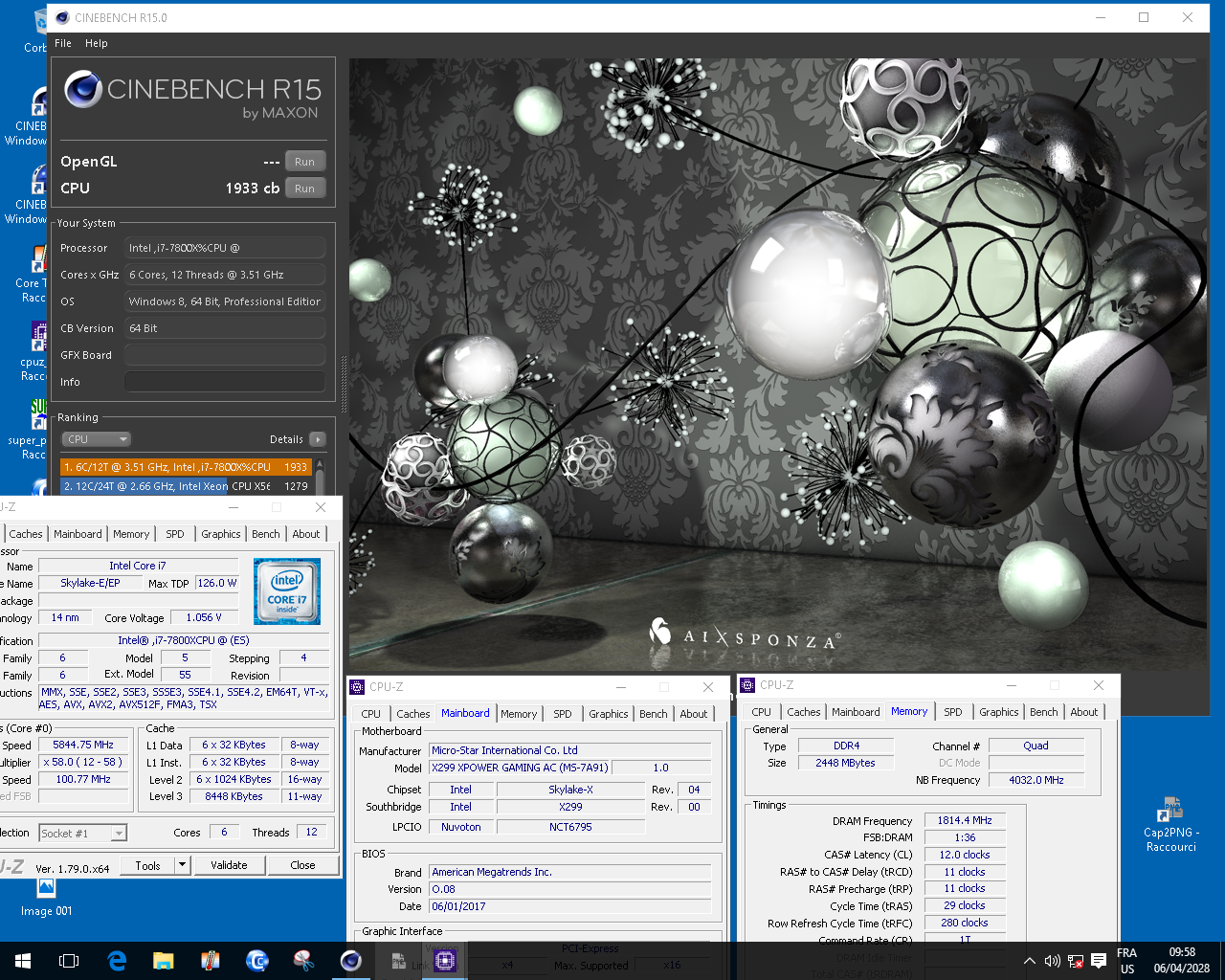The image size is (1225, 980).
Task: Switch to Mainboard tab in left CPU-Z window
Action: coord(78,534)
